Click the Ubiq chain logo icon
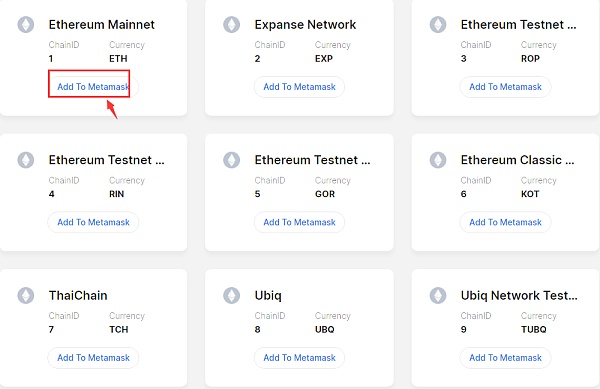This screenshot has height=389, width=600. [x=232, y=295]
